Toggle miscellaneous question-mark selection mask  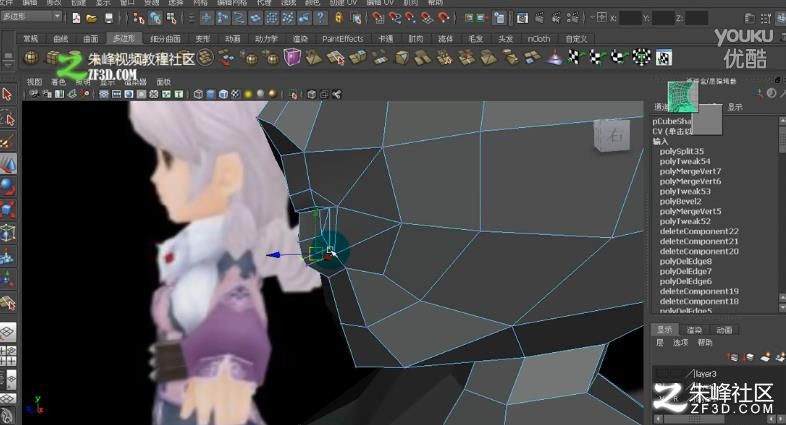[x=320, y=19]
